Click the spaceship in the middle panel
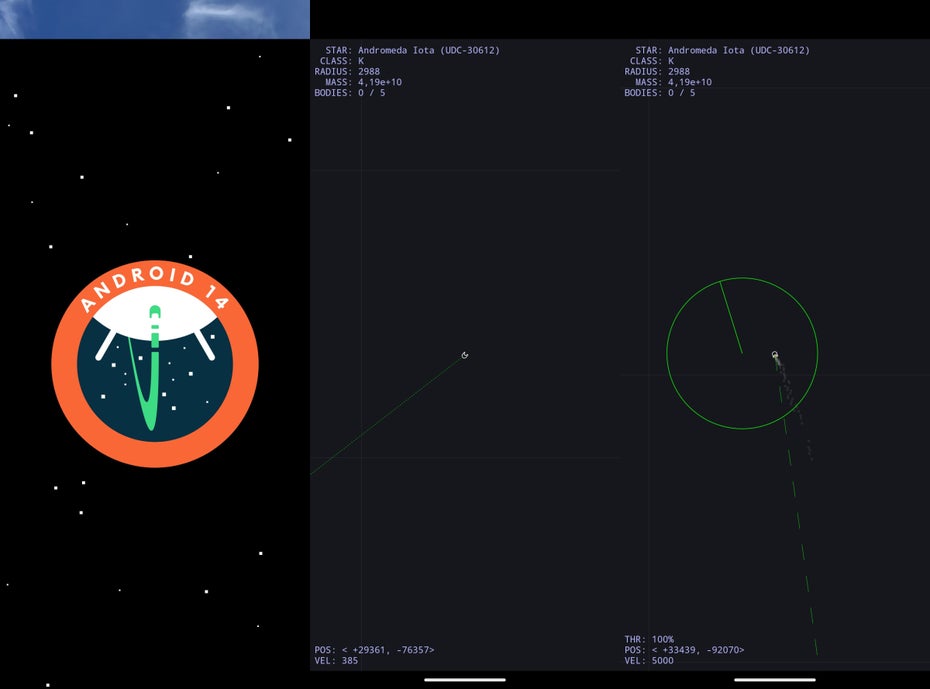930x689 pixels. (x=464, y=355)
